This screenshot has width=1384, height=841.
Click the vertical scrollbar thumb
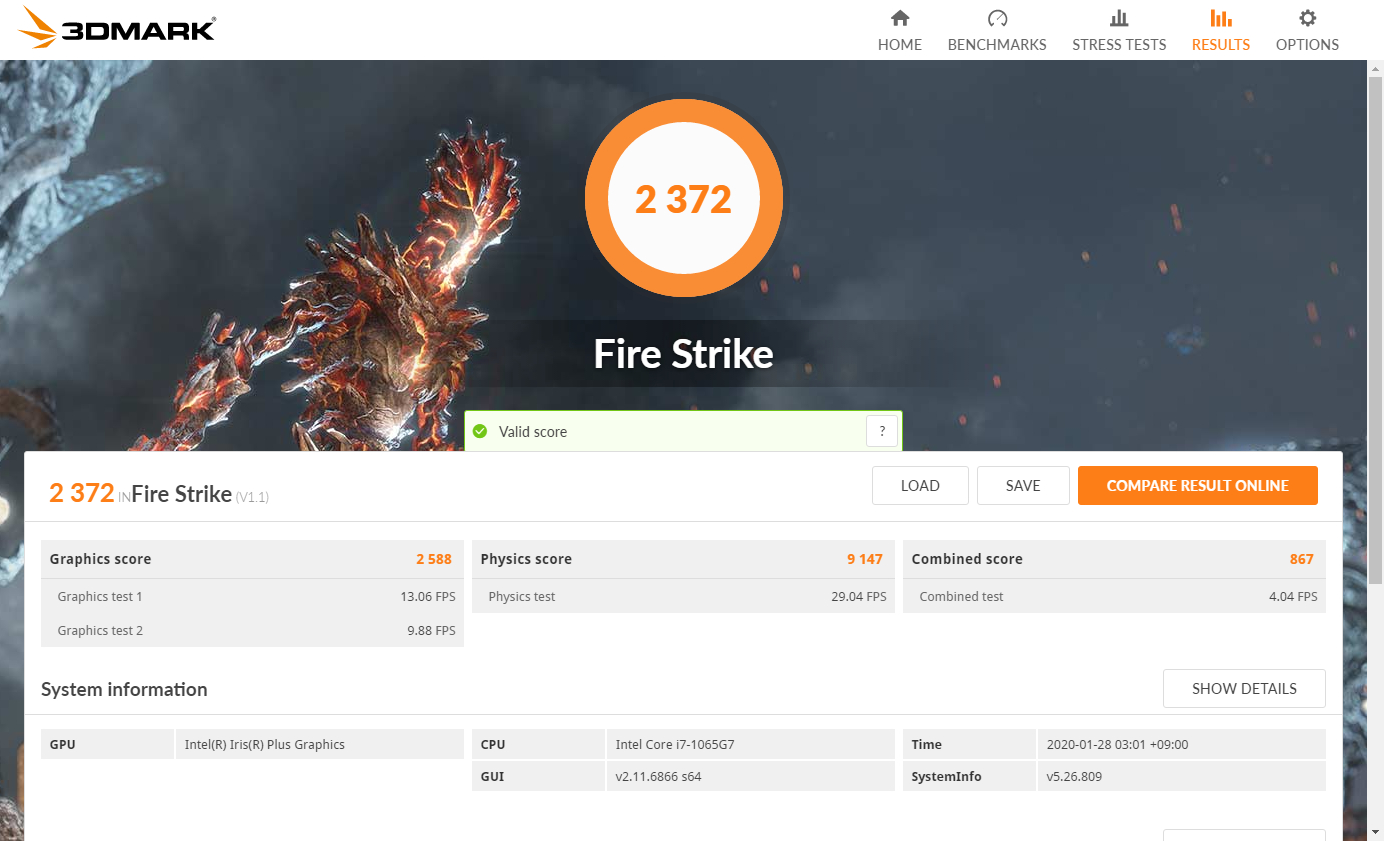[x=1376, y=330]
